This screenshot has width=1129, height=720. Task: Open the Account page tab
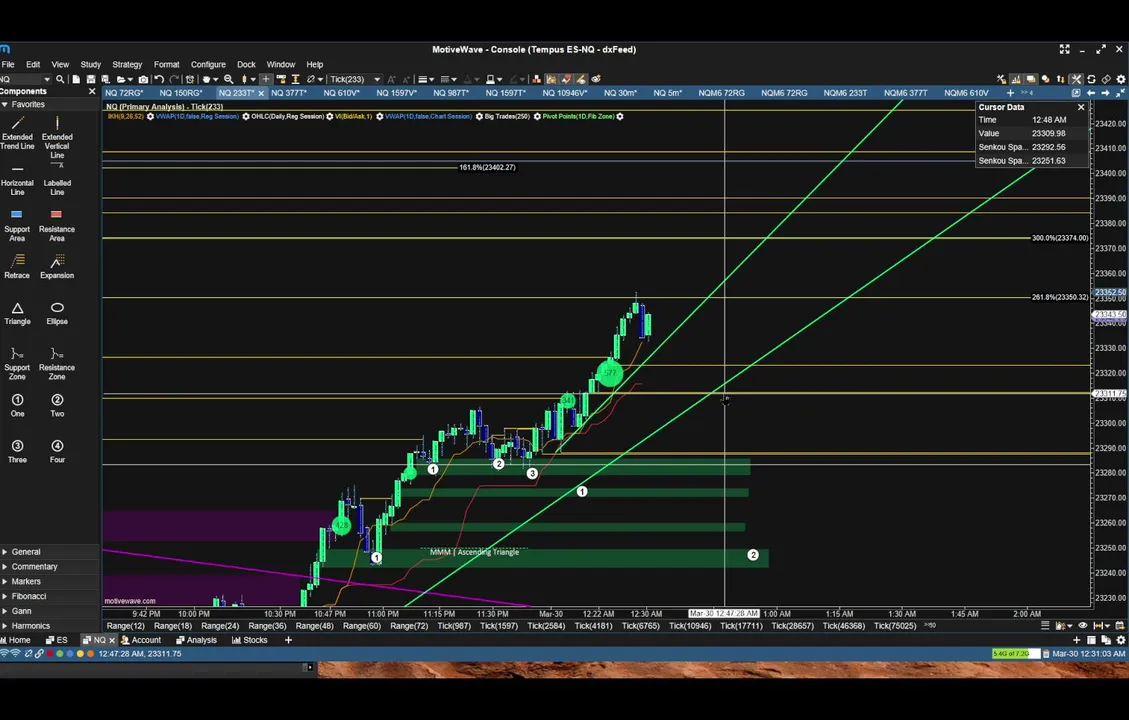pyautogui.click(x=141, y=640)
